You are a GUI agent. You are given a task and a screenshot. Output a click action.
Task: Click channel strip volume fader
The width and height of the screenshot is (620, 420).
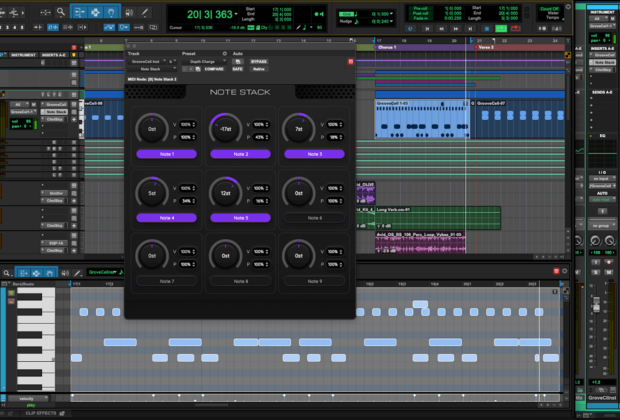coord(596,305)
